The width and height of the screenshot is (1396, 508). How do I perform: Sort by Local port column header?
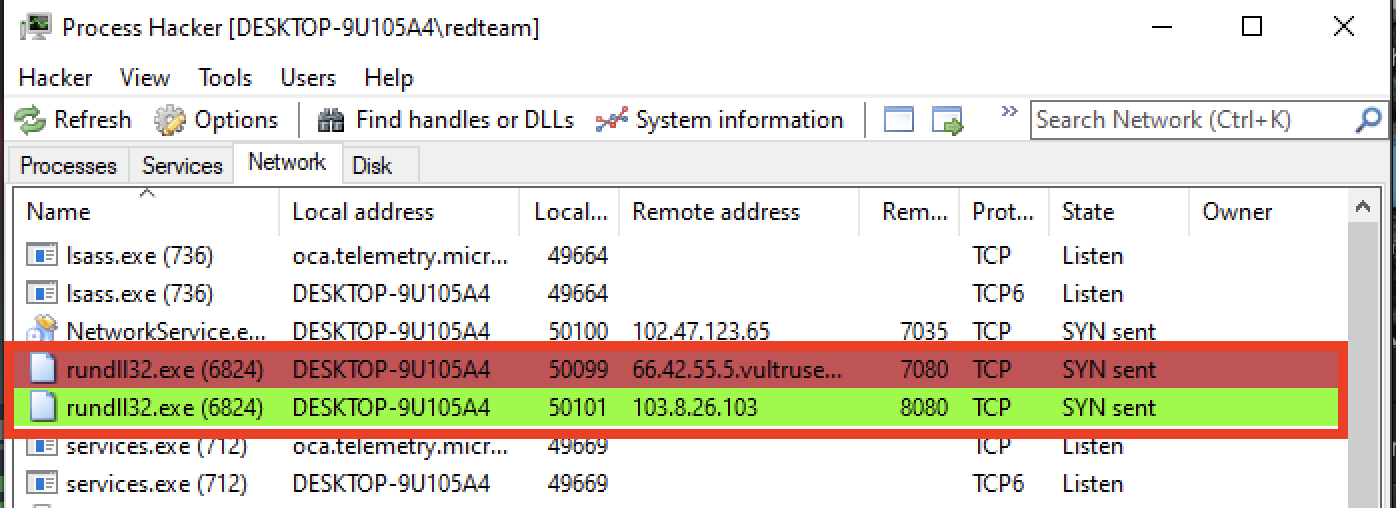(570, 212)
